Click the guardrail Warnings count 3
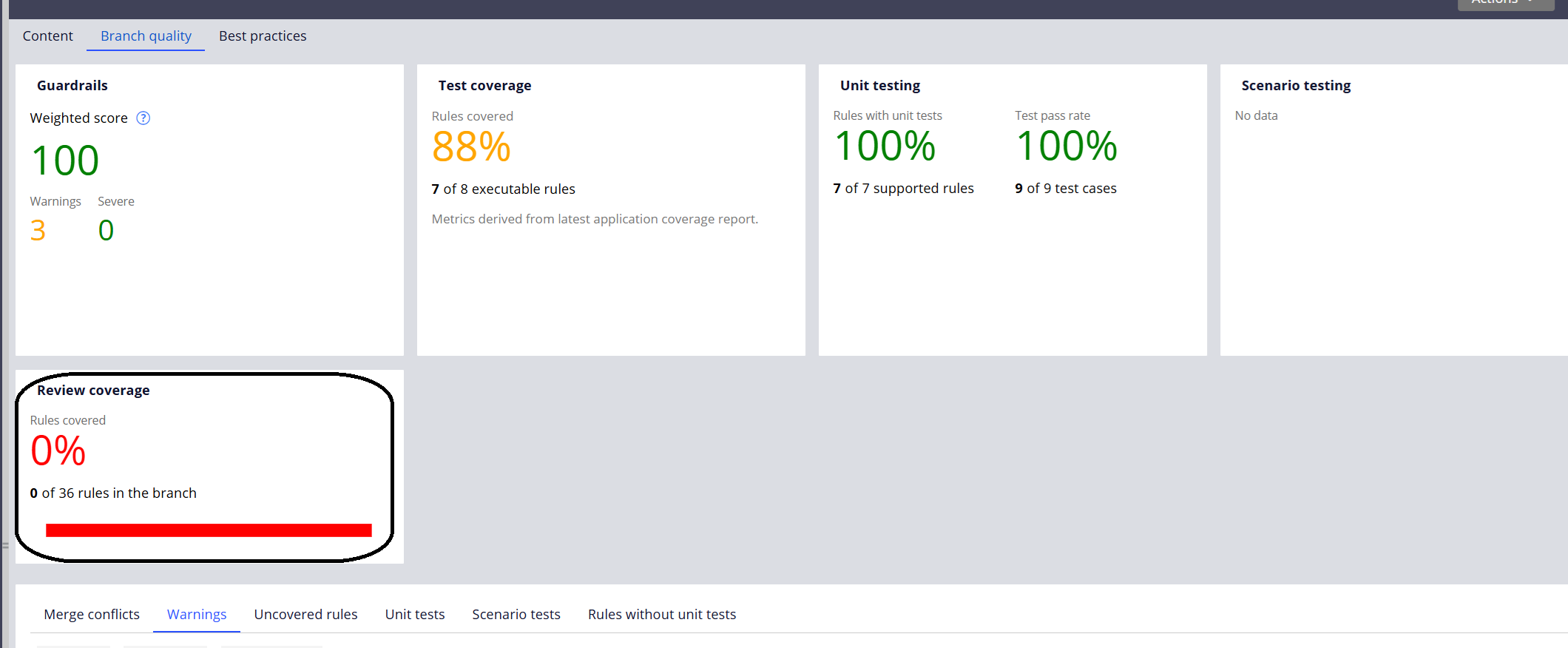Screen dimensions: 1568x648 [38, 231]
